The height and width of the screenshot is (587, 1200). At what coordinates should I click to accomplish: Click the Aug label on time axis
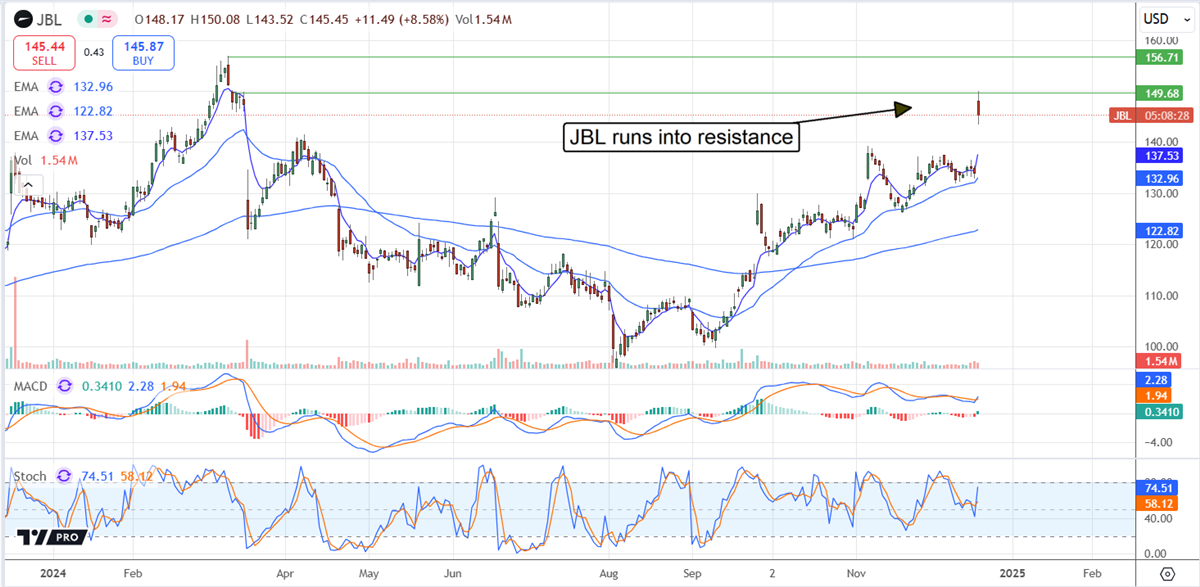click(x=609, y=574)
